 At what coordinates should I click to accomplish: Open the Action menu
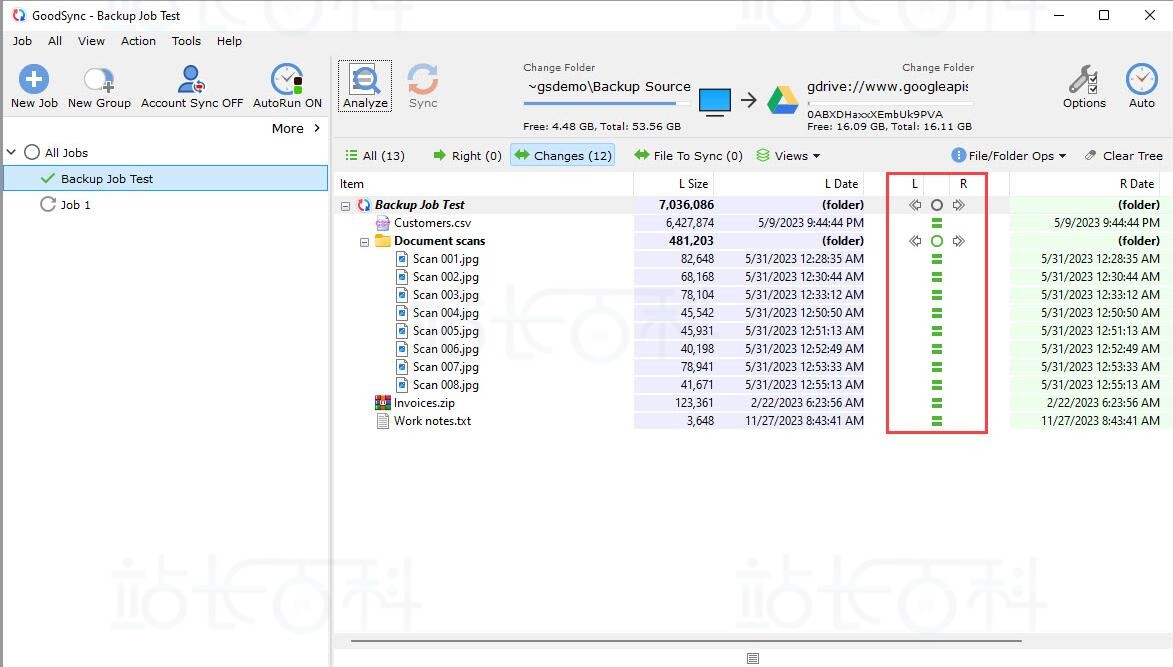point(138,41)
